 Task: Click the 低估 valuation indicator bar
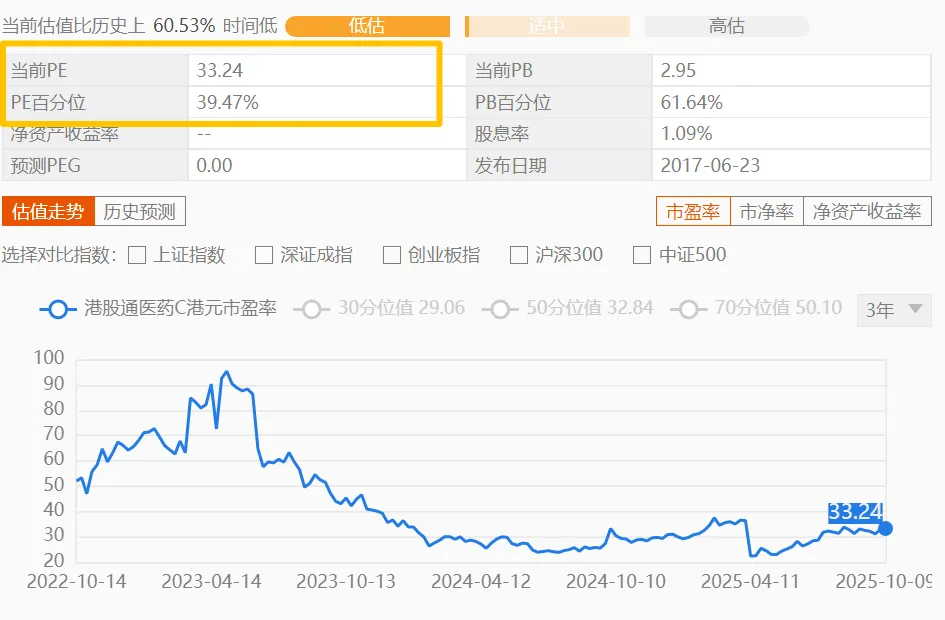[x=367, y=26]
